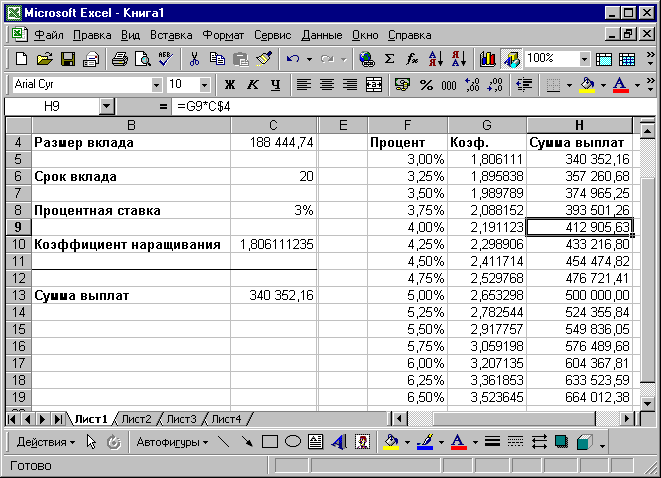Insert WordArt slanted A icon
This screenshot has height=478, width=661.
(339, 442)
